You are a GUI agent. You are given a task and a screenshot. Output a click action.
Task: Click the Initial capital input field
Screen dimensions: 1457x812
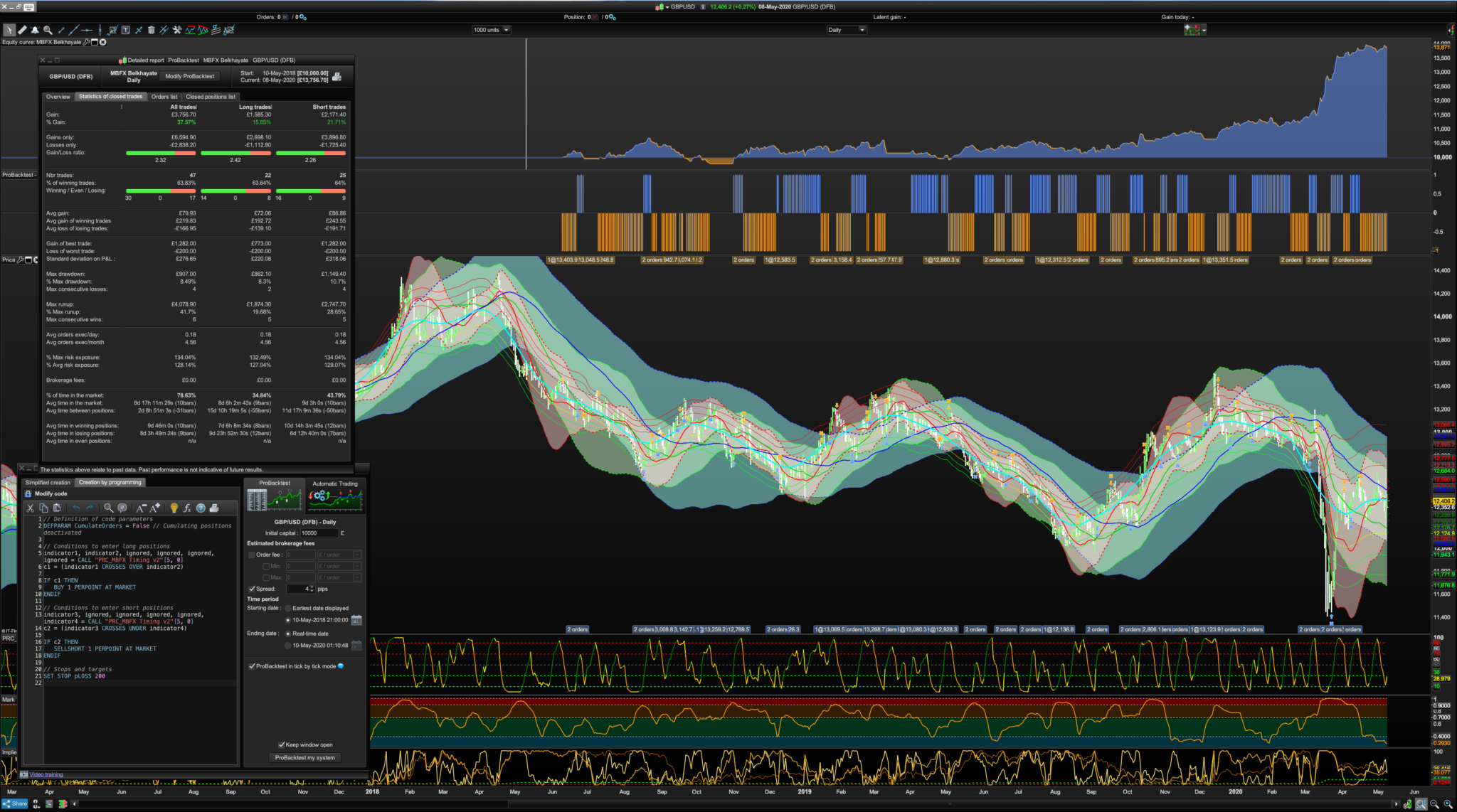pyautogui.click(x=319, y=533)
